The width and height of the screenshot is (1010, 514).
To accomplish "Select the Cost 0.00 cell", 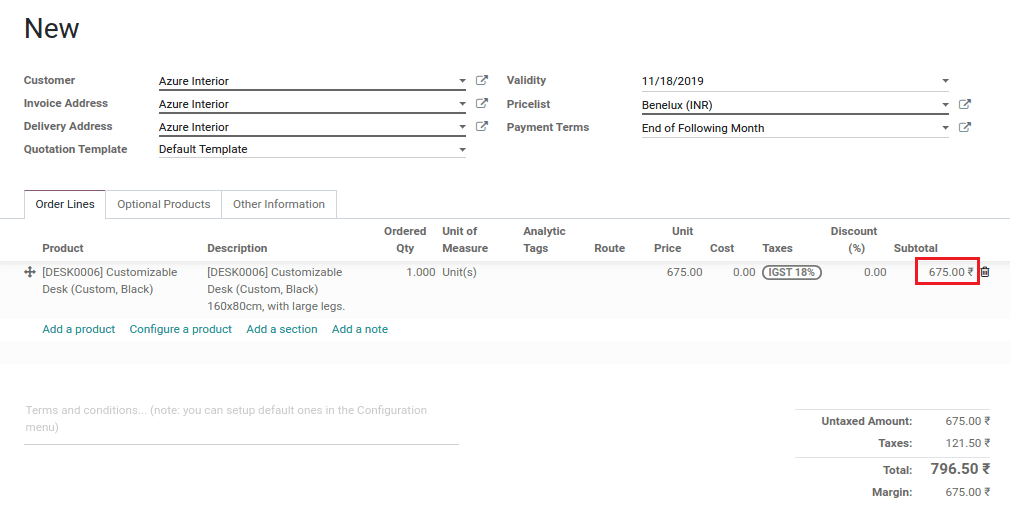I will click(744, 272).
